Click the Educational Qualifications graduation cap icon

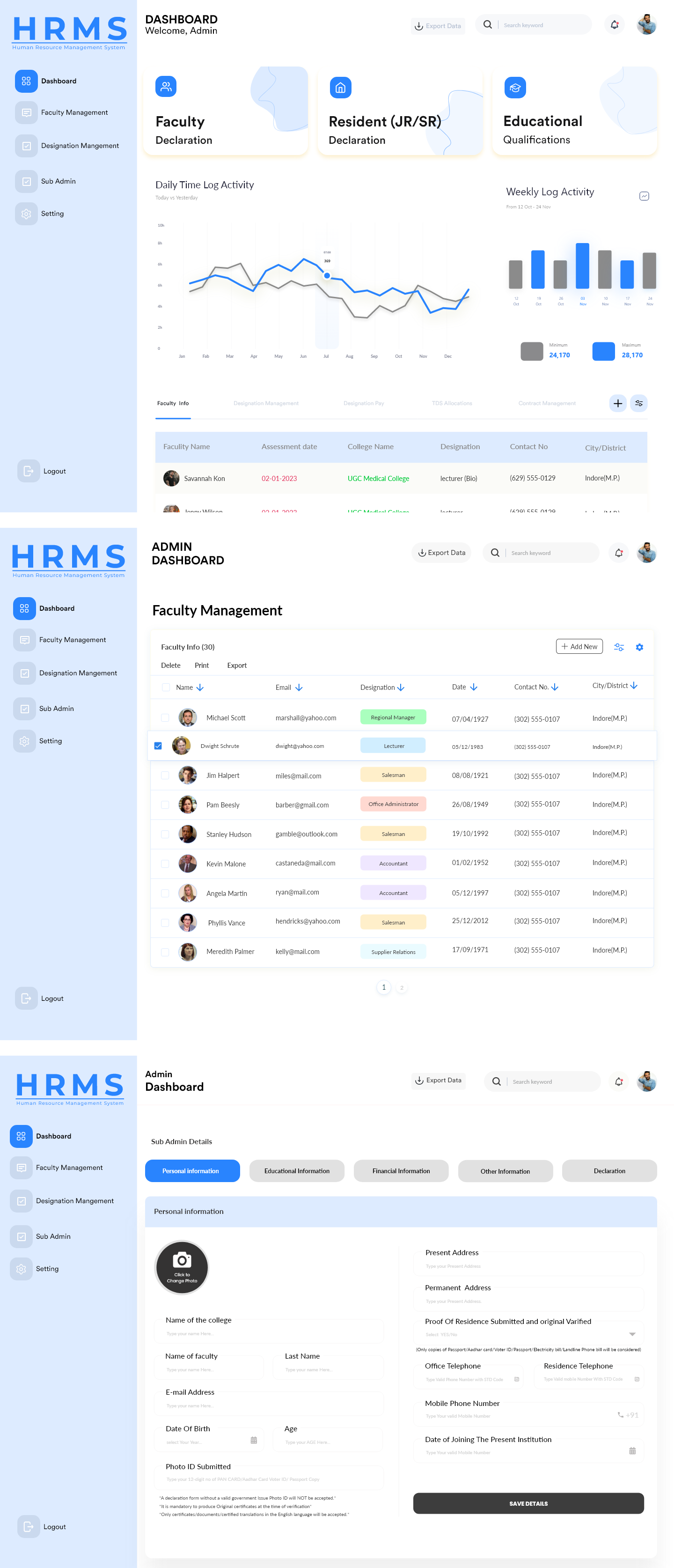coord(514,88)
